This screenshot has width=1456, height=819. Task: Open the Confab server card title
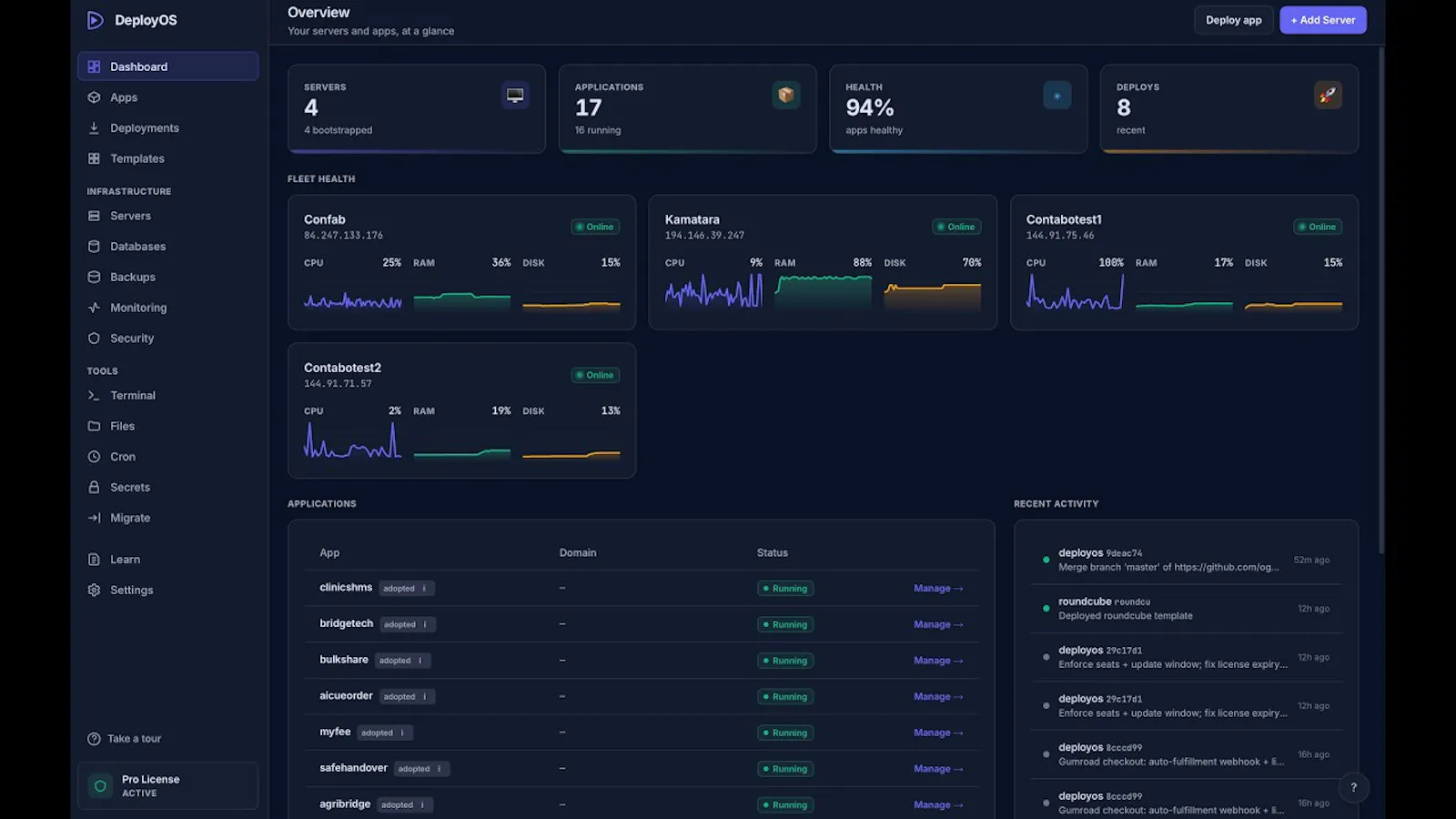(325, 219)
